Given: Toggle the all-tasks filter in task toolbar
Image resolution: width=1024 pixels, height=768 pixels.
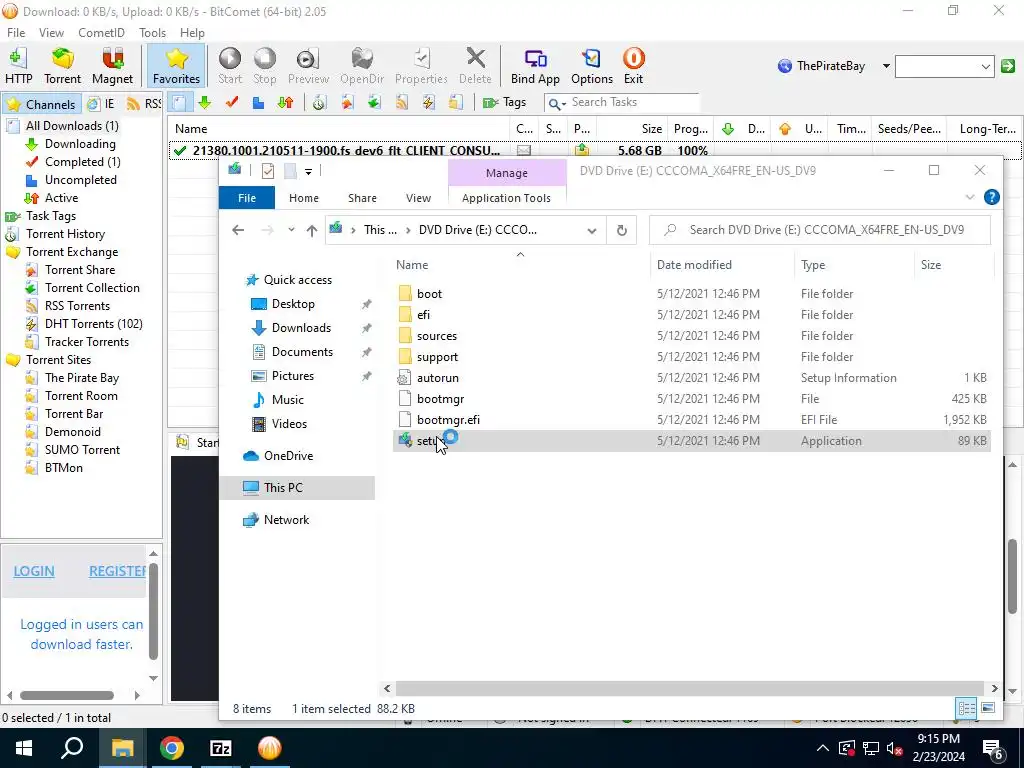Looking at the screenshot, I should click(179, 103).
